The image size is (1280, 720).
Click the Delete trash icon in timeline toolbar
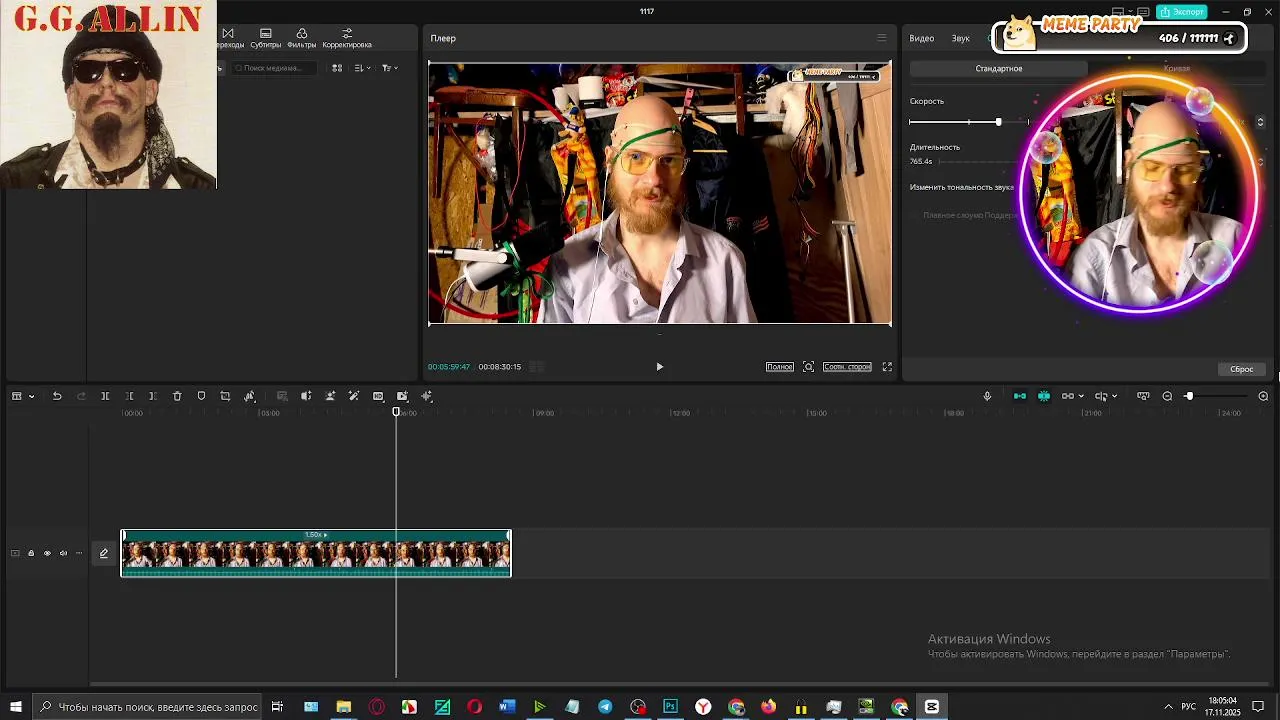[x=177, y=396]
